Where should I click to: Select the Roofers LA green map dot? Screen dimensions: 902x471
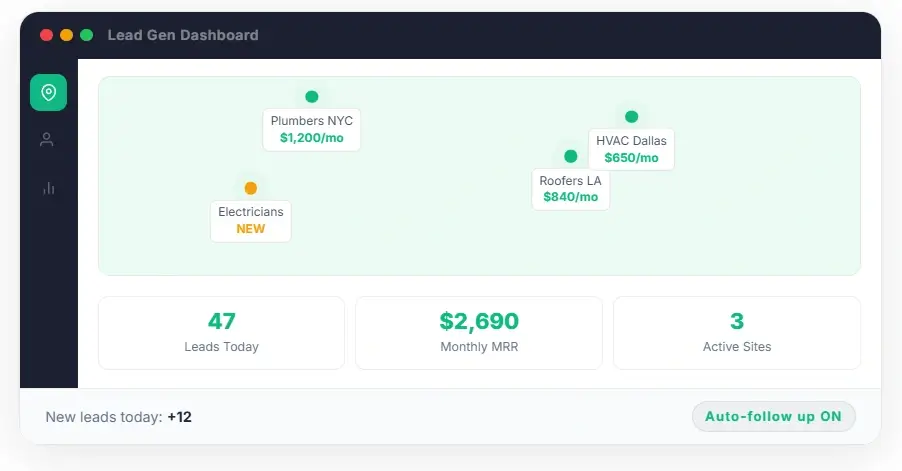(571, 156)
